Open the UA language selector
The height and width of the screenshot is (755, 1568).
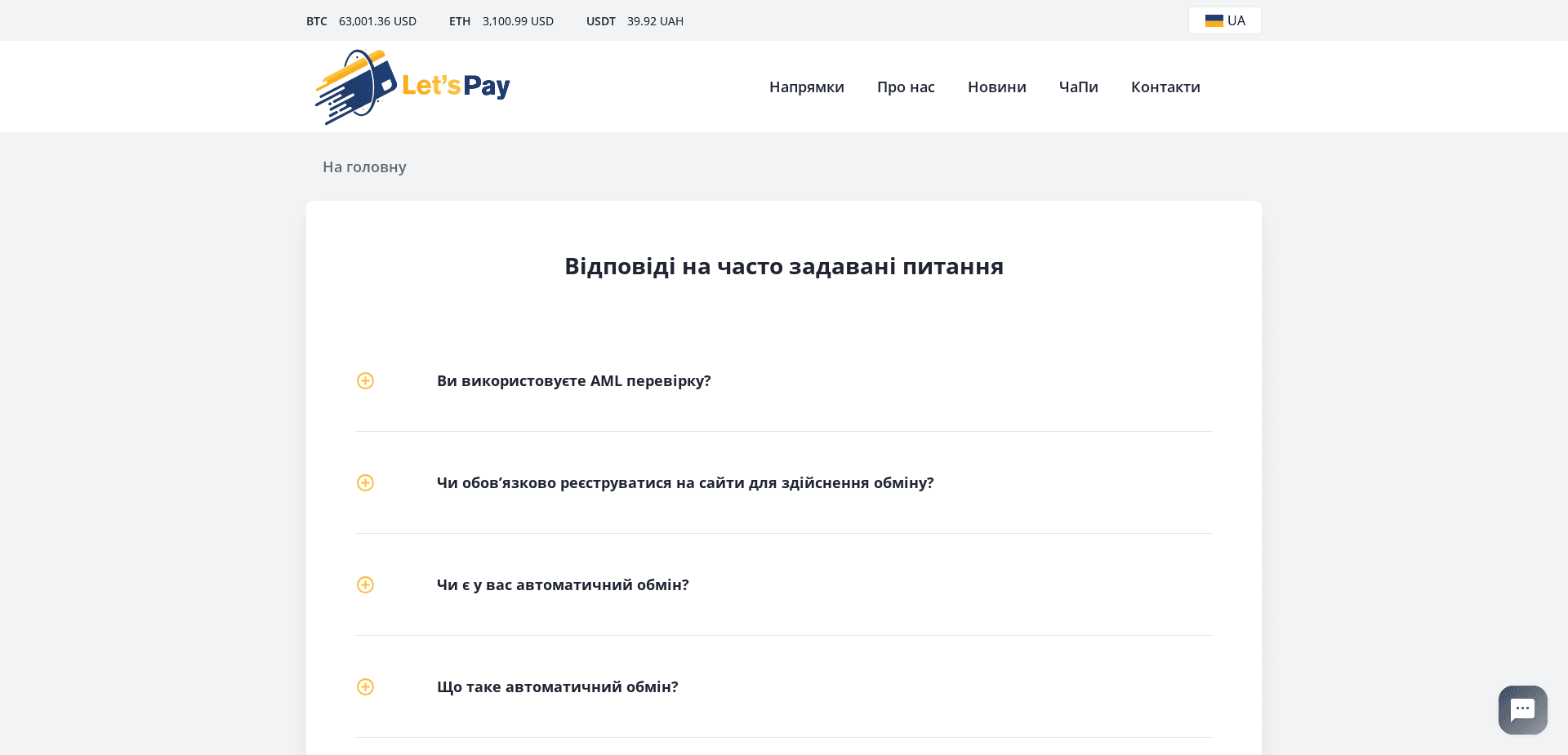(1224, 20)
